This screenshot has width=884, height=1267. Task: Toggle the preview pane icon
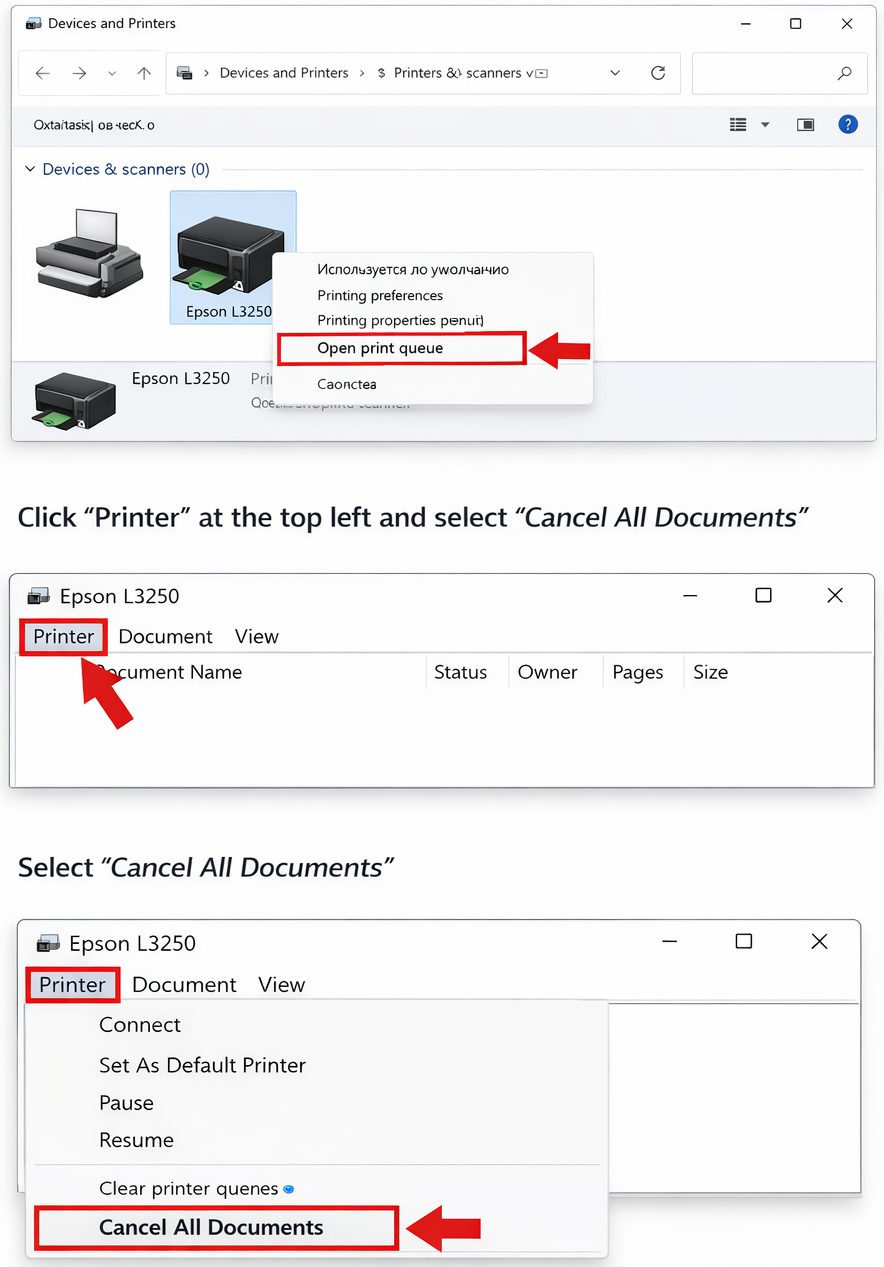[x=805, y=125]
